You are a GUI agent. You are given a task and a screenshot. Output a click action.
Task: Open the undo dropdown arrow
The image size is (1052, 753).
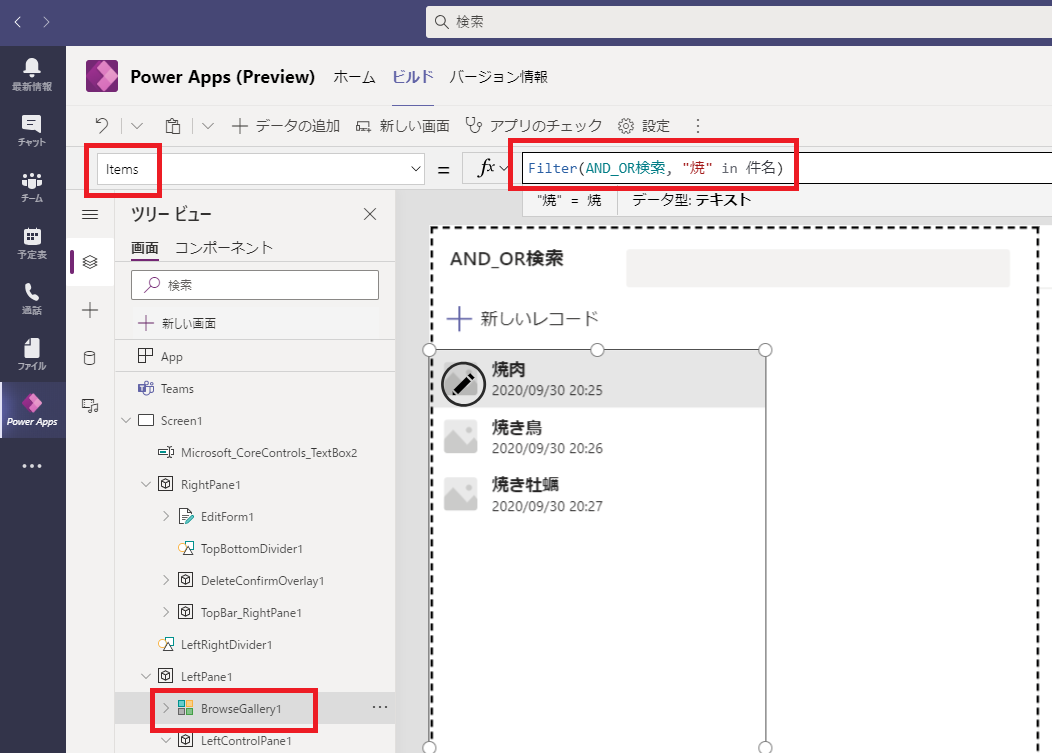137,126
